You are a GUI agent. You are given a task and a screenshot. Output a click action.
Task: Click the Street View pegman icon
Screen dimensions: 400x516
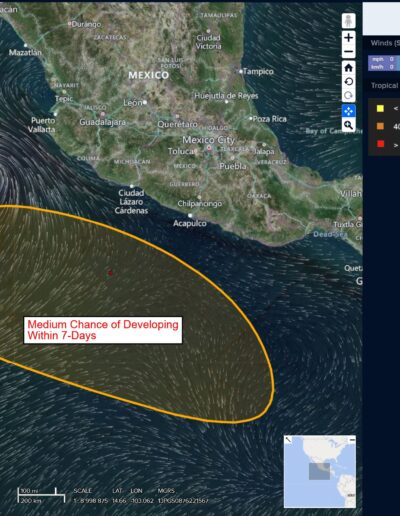tap(349, 21)
